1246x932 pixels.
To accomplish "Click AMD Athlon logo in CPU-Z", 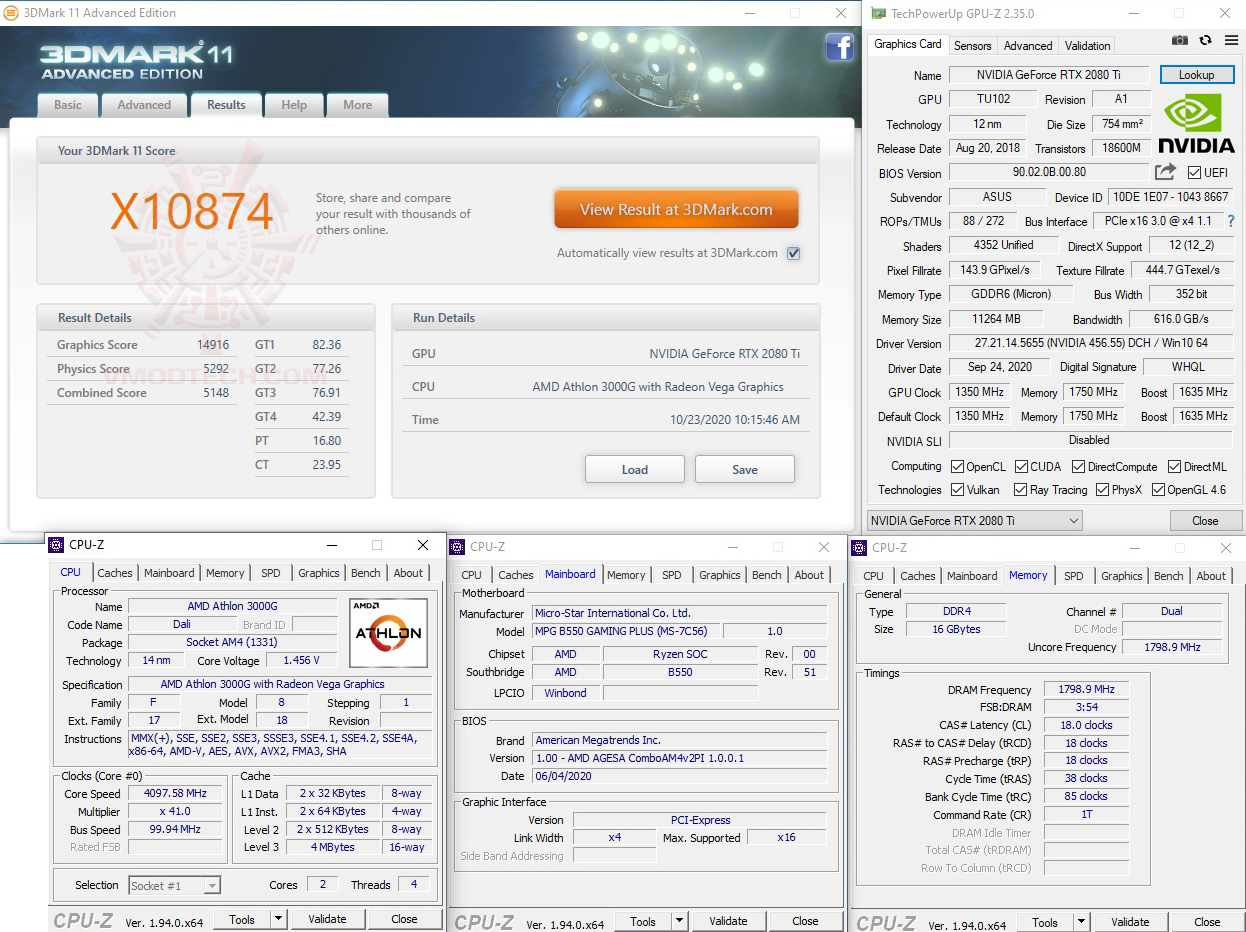I will pyautogui.click(x=388, y=632).
